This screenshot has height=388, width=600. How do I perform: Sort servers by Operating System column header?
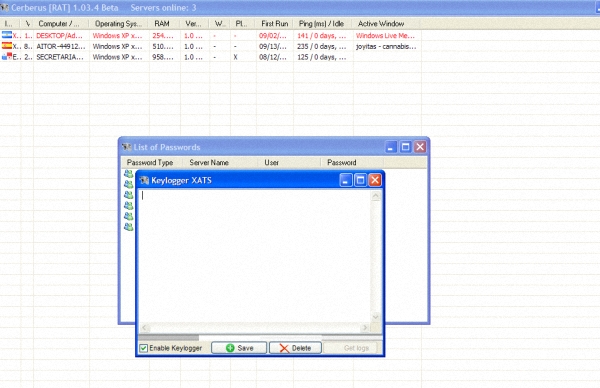click(119, 24)
